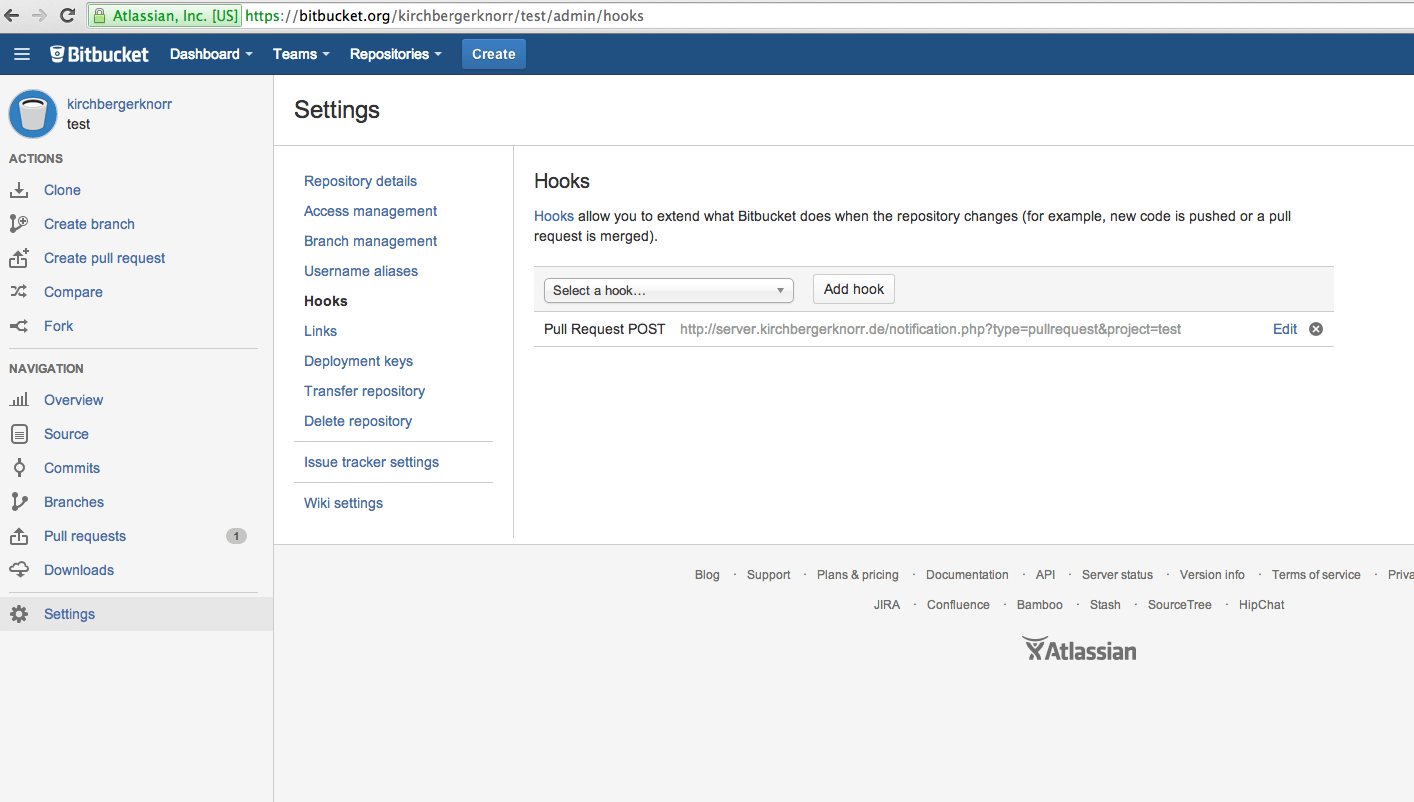
Task: Click the Branches icon
Action: coord(19,502)
